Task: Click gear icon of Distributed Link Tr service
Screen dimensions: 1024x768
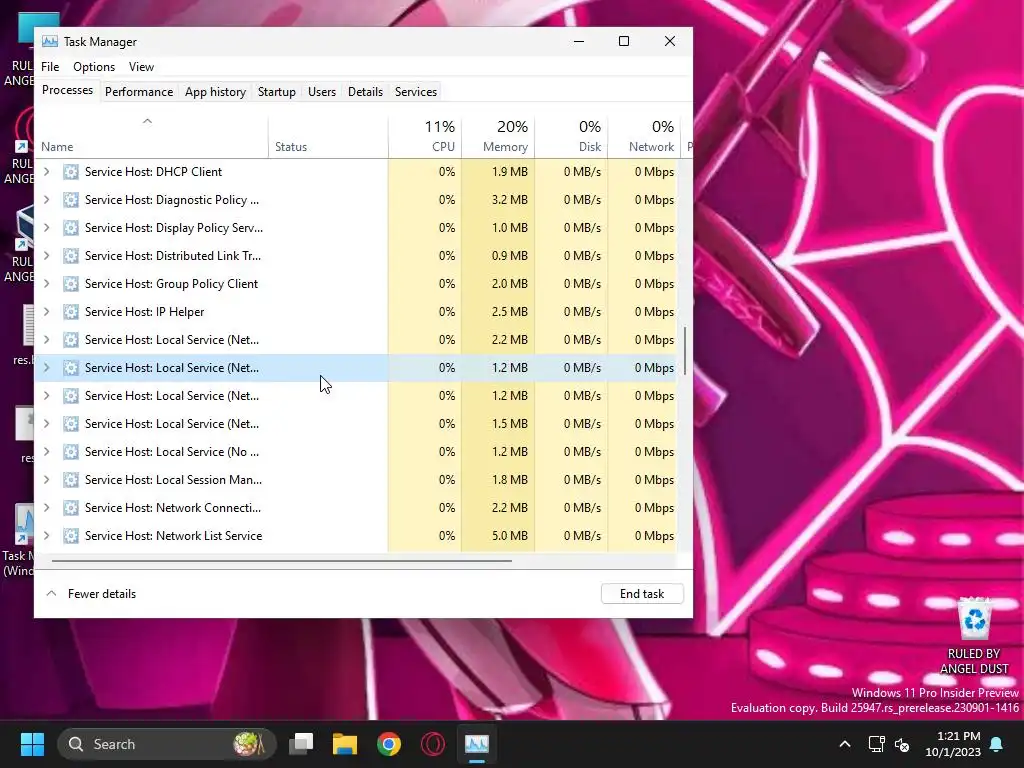Action: click(71, 256)
